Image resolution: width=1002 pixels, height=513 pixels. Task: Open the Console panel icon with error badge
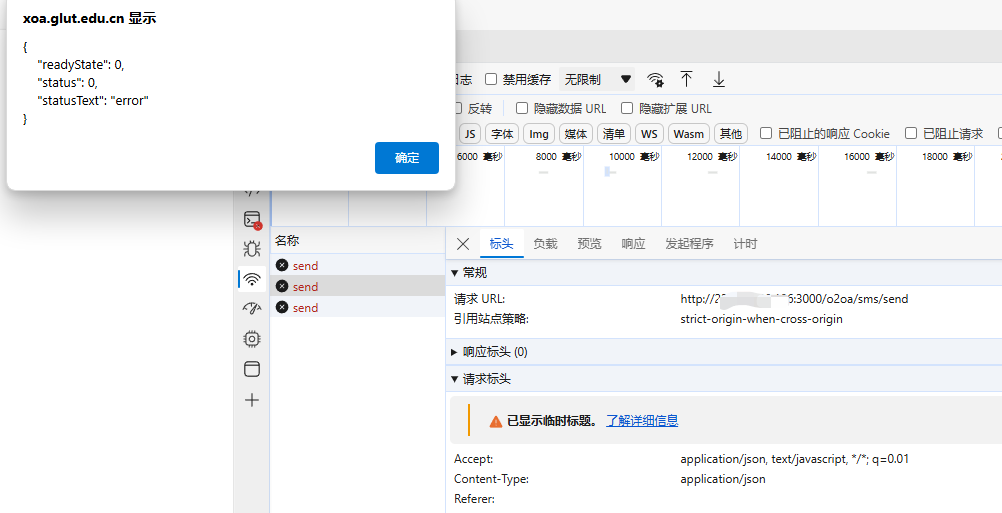tap(252, 220)
